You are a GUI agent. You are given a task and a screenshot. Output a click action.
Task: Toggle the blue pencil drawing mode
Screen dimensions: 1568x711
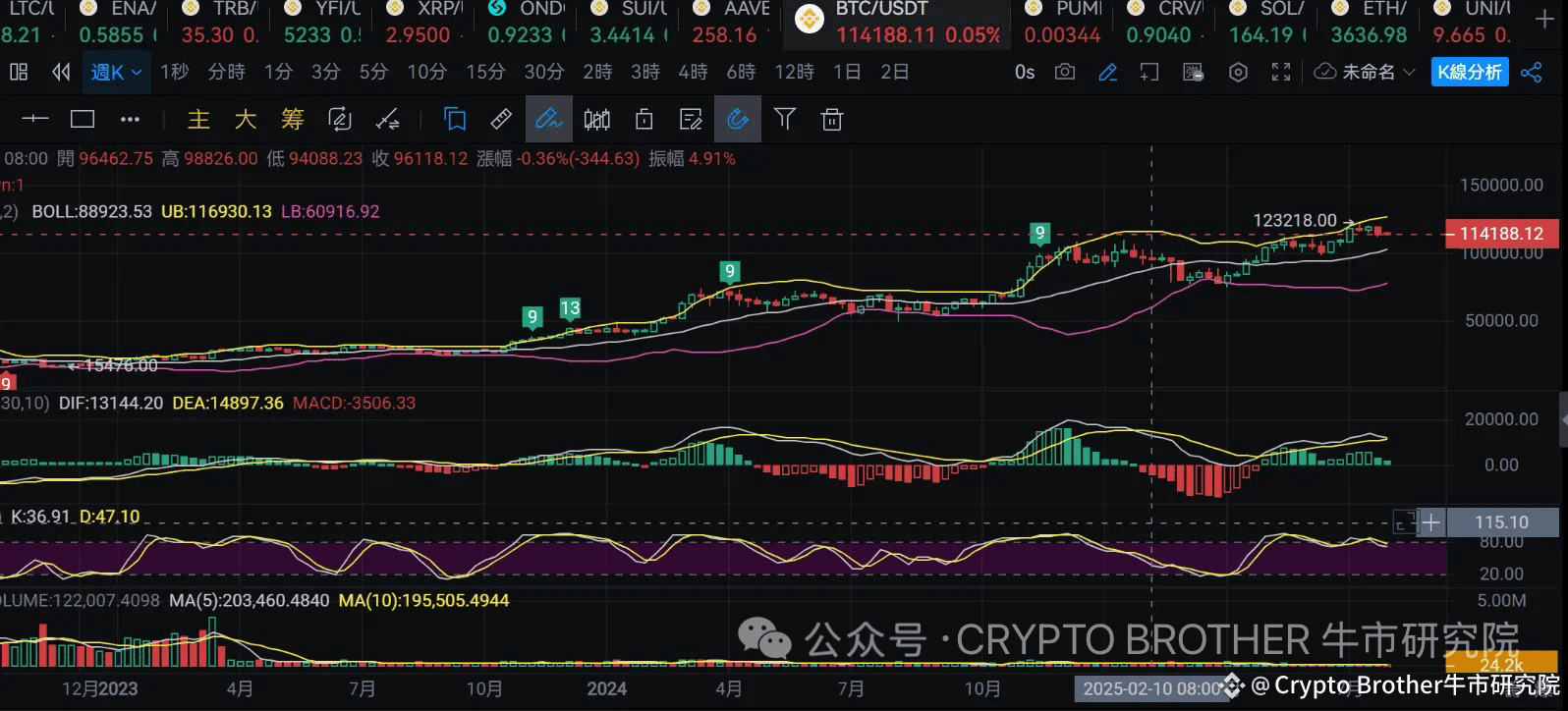(1107, 72)
